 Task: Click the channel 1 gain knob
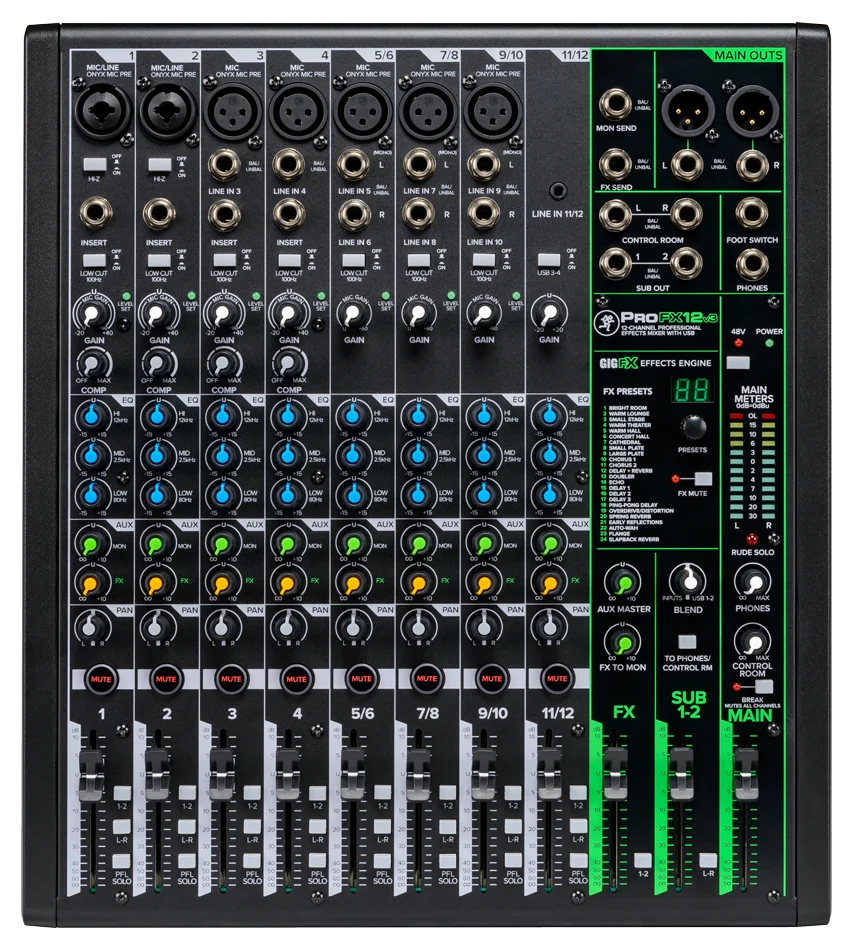(x=92, y=314)
